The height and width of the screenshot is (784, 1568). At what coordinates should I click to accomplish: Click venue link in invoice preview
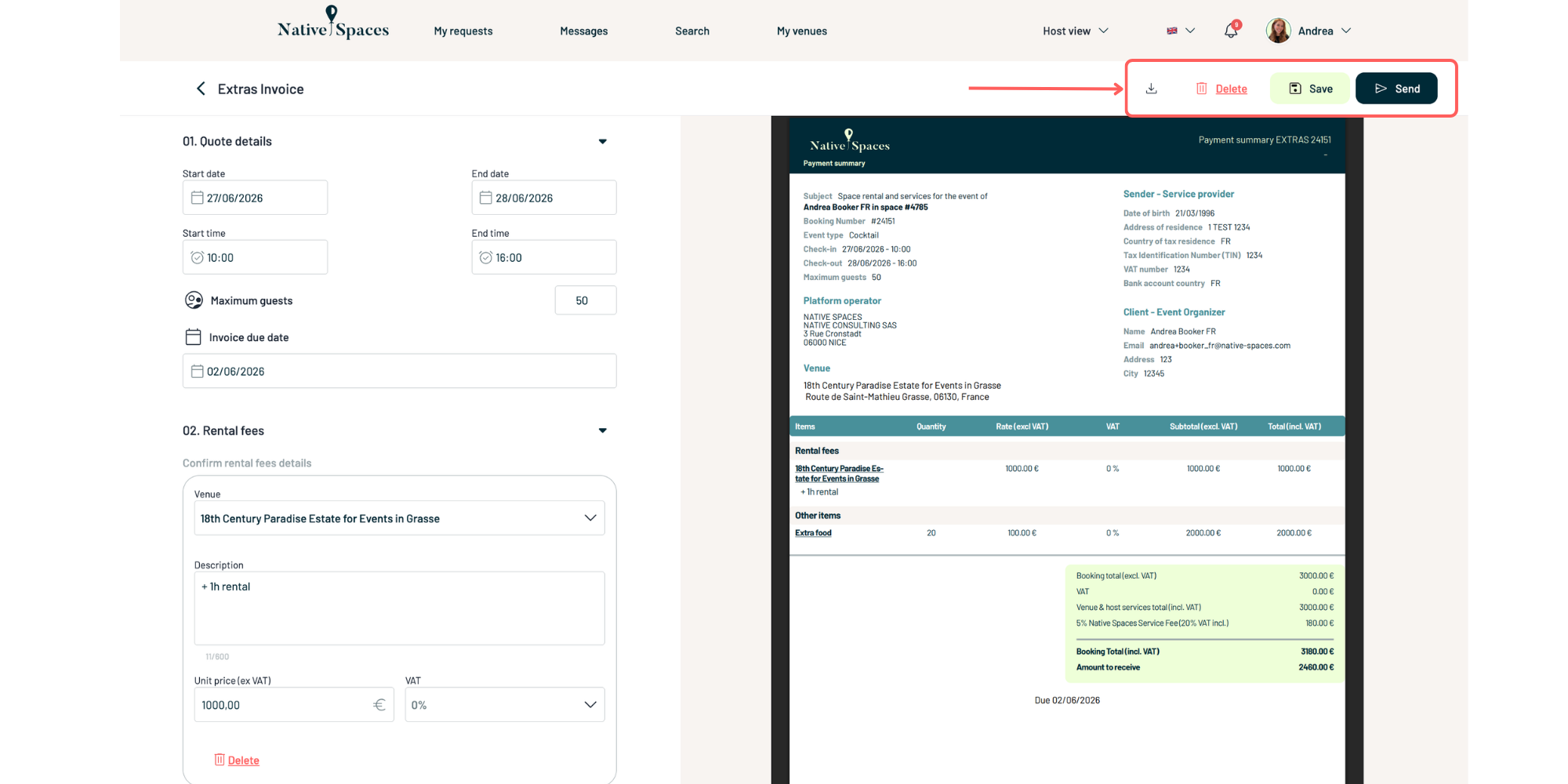pos(839,474)
